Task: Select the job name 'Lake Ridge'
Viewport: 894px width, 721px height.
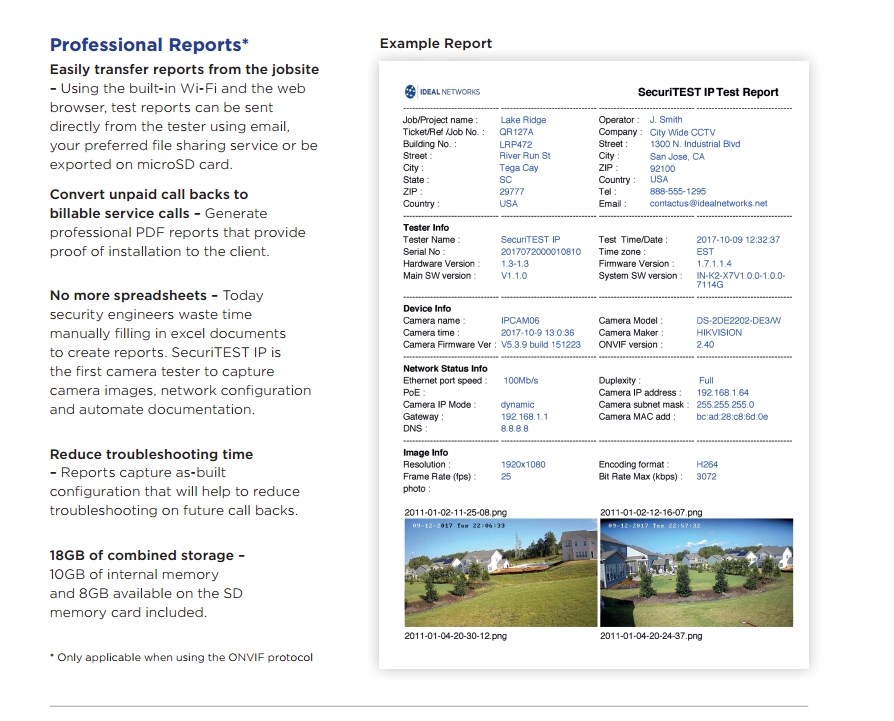Action: 523,120
